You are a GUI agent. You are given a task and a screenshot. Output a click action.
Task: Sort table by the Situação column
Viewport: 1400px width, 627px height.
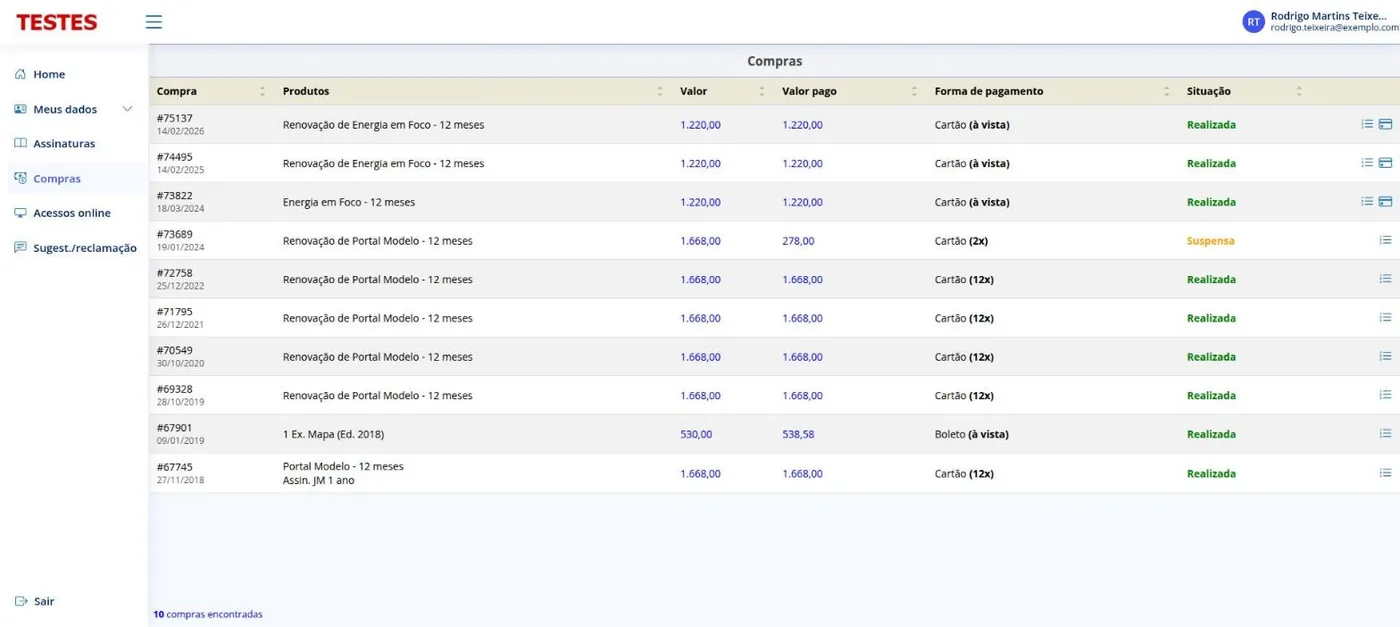coord(1299,91)
